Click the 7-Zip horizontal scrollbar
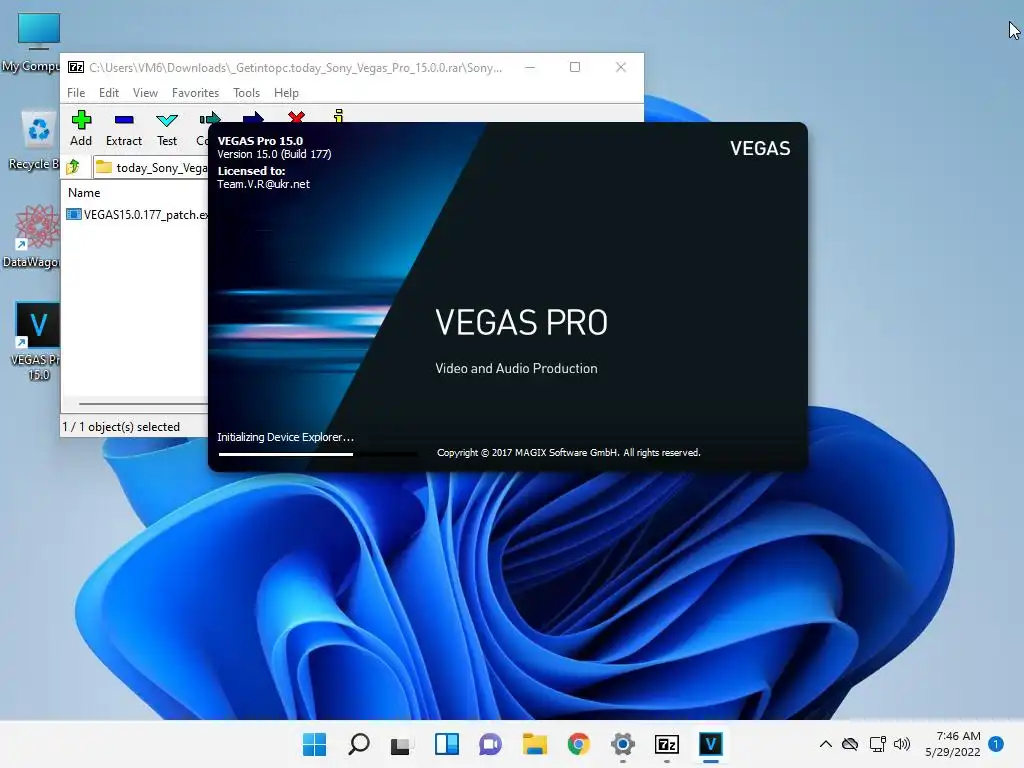1024x768 pixels. (x=142, y=404)
